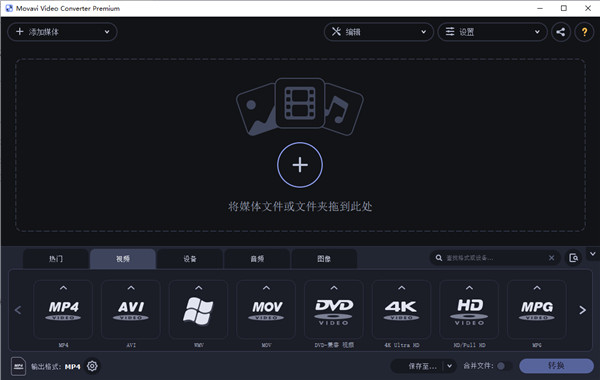This screenshot has width=600, height=380.
Task: Toggle the merge files switch
Action: [504, 366]
